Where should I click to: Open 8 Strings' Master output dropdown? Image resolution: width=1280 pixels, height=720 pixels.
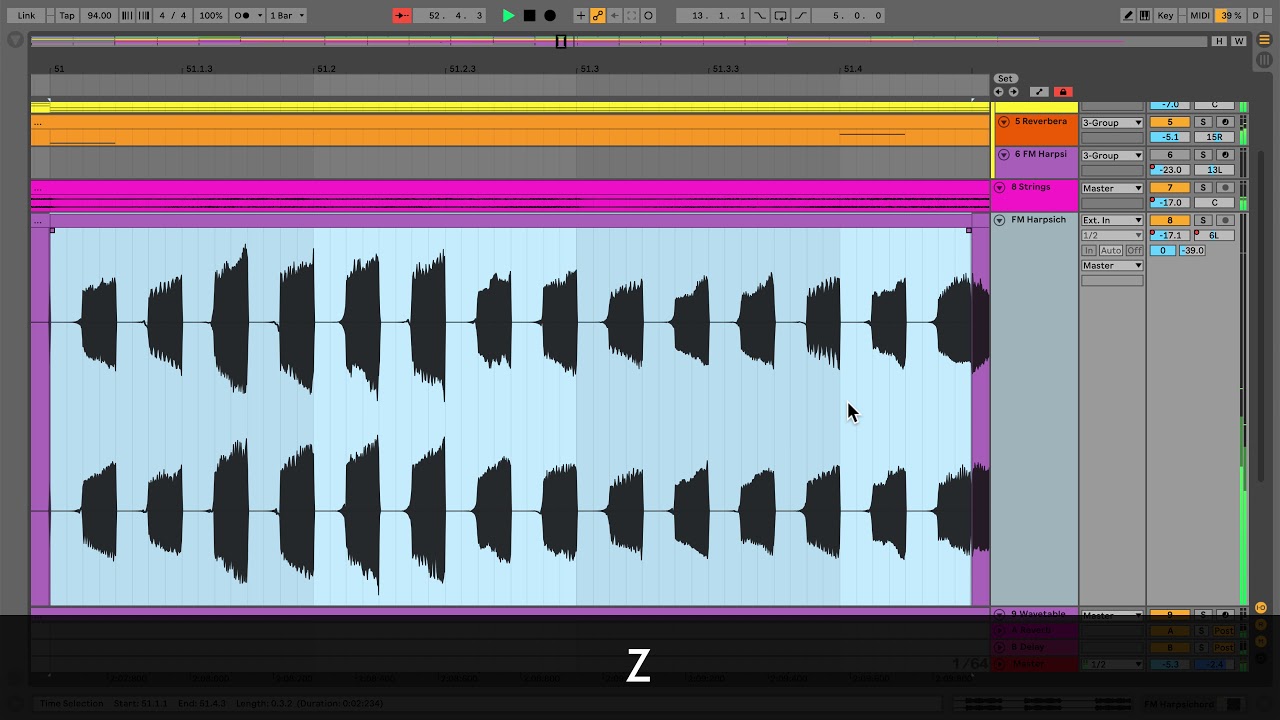coord(1112,188)
